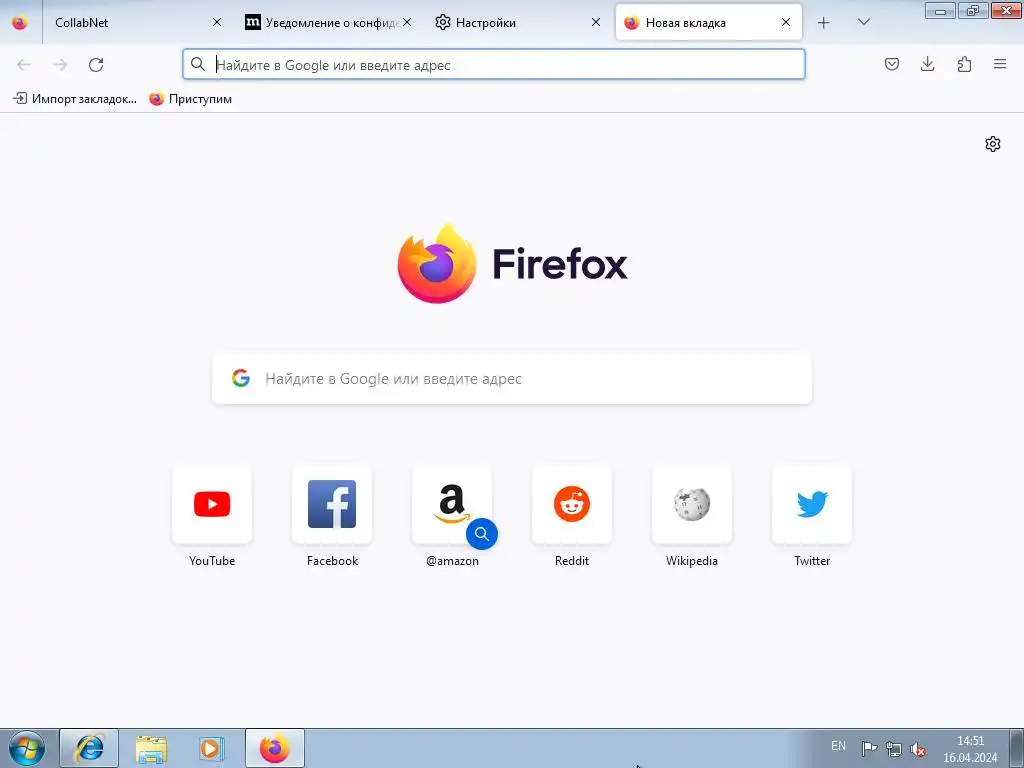Close the CollabNet tab
1024x768 pixels.
point(217,22)
